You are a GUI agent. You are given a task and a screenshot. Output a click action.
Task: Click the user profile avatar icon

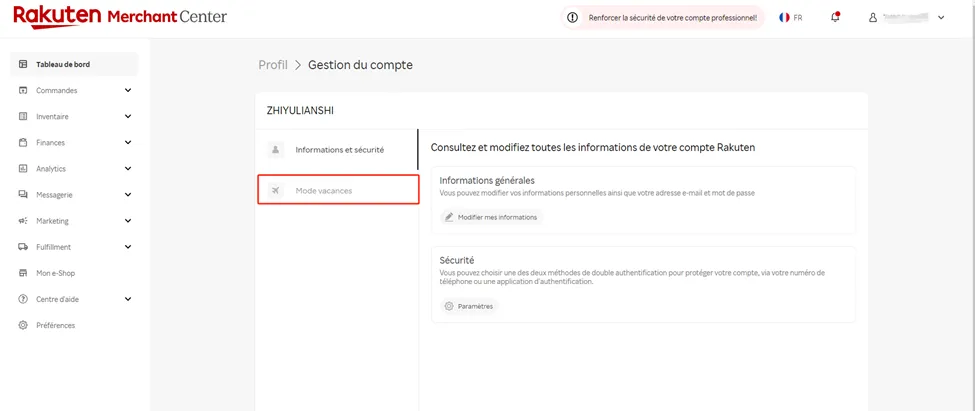[x=872, y=18]
